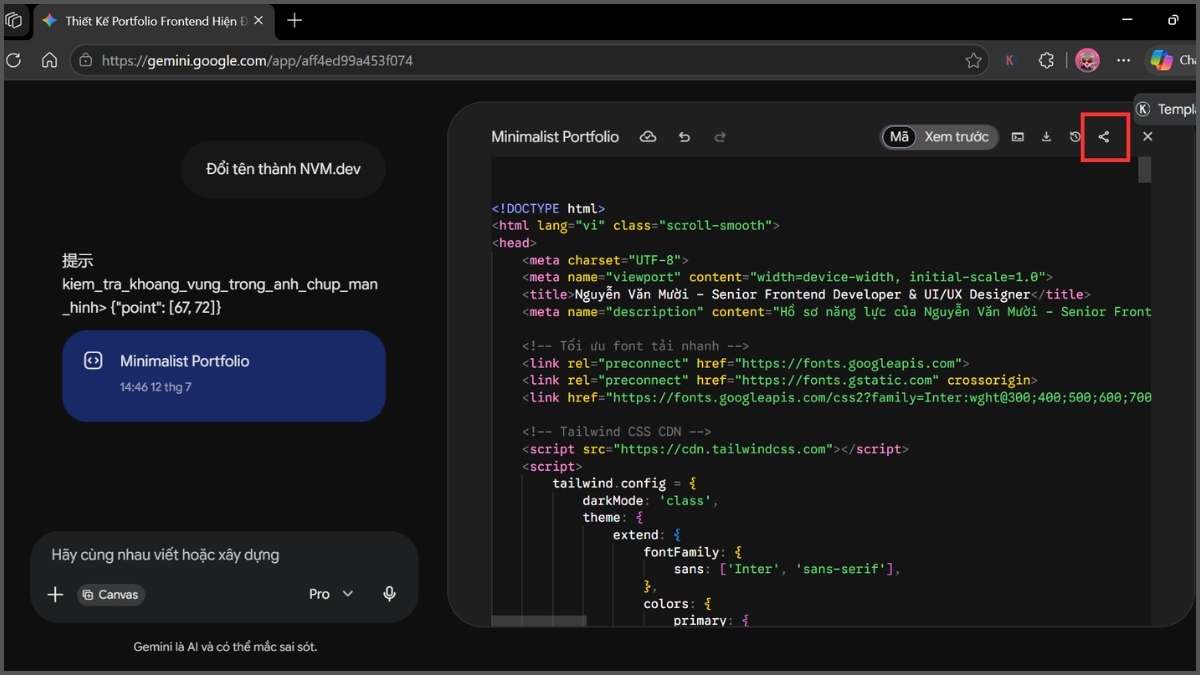The image size is (1200, 675).
Task: Click the "Tailwind CSS CDN" comment line
Action: coord(616,432)
